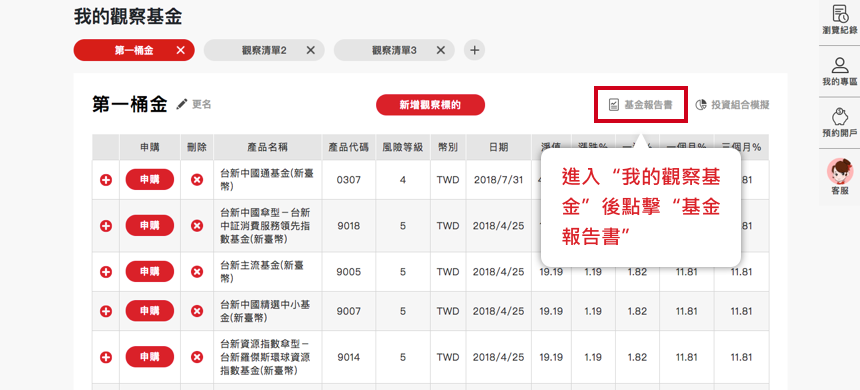Click 申購 for fund code 9007

coord(150,311)
